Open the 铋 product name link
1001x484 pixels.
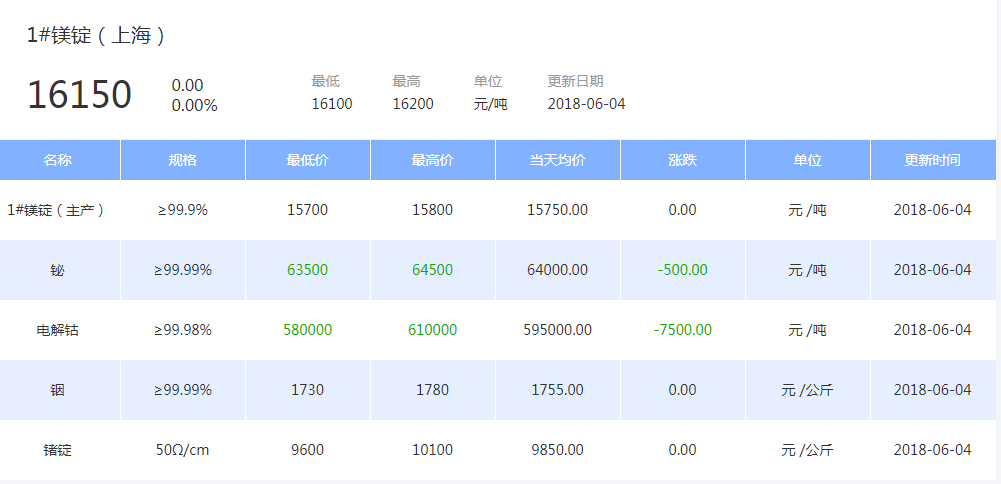(x=57, y=270)
